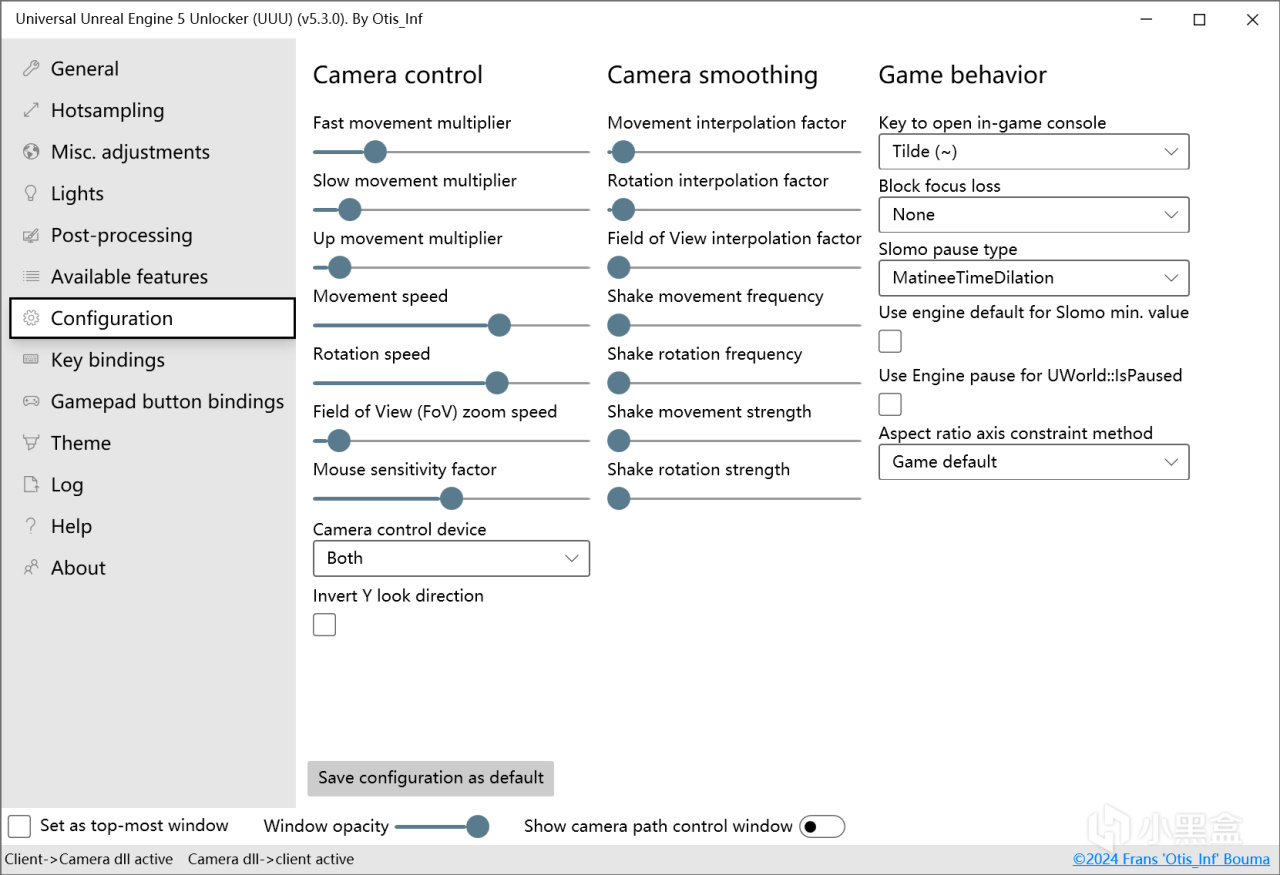Image resolution: width=1280 pixels, height=875 pixels.
Task: Click the gear icon beside Configuration
Action: (x=31, y=319)
